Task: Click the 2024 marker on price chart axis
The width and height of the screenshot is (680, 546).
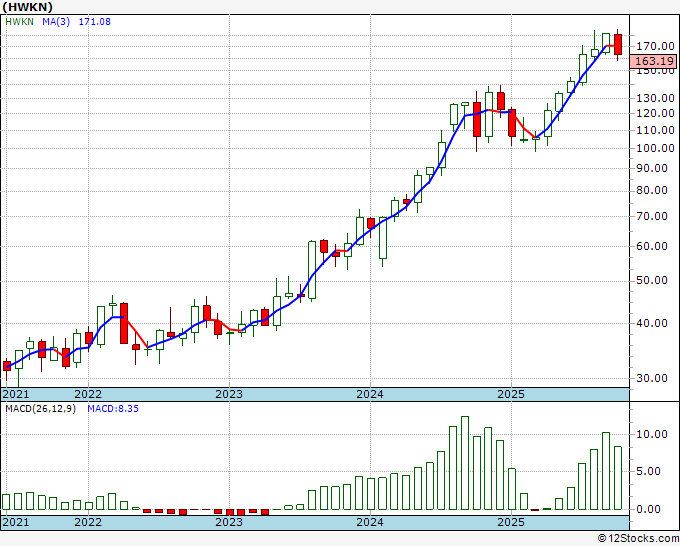Action: click(x=370, y=394)
